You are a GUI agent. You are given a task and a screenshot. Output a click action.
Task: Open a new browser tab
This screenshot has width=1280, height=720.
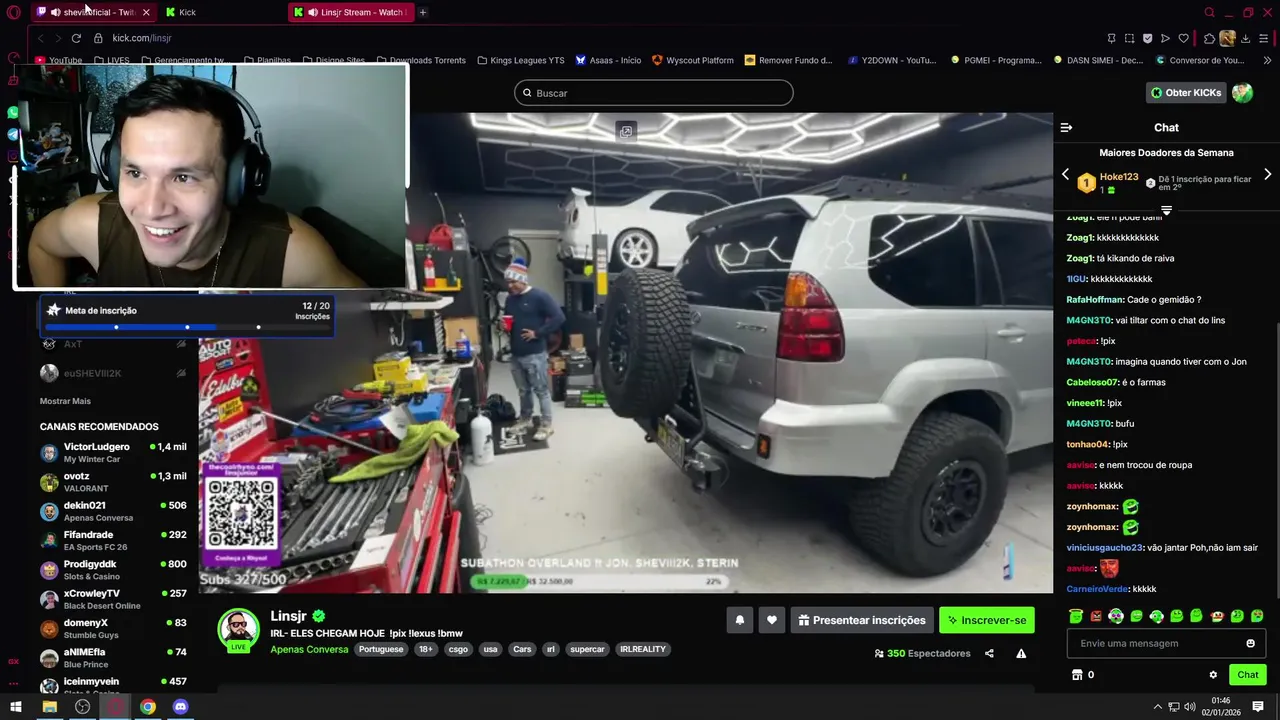tap(423, 12)
